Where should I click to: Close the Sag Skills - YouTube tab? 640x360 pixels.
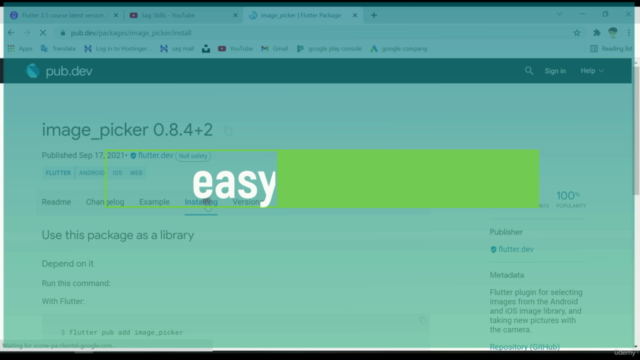point(235,15)
